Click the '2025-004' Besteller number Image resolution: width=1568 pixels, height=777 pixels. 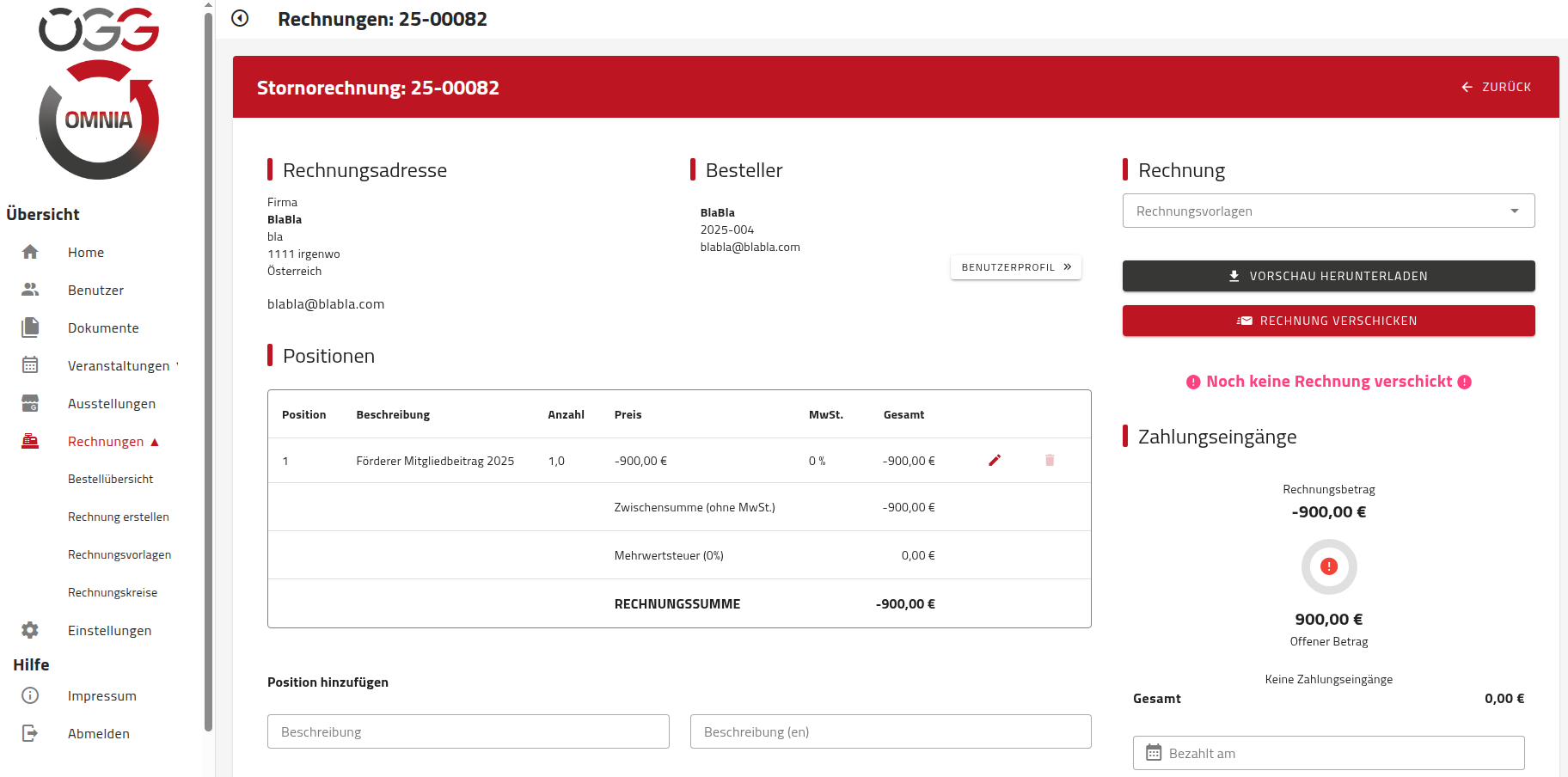point(727,229)
